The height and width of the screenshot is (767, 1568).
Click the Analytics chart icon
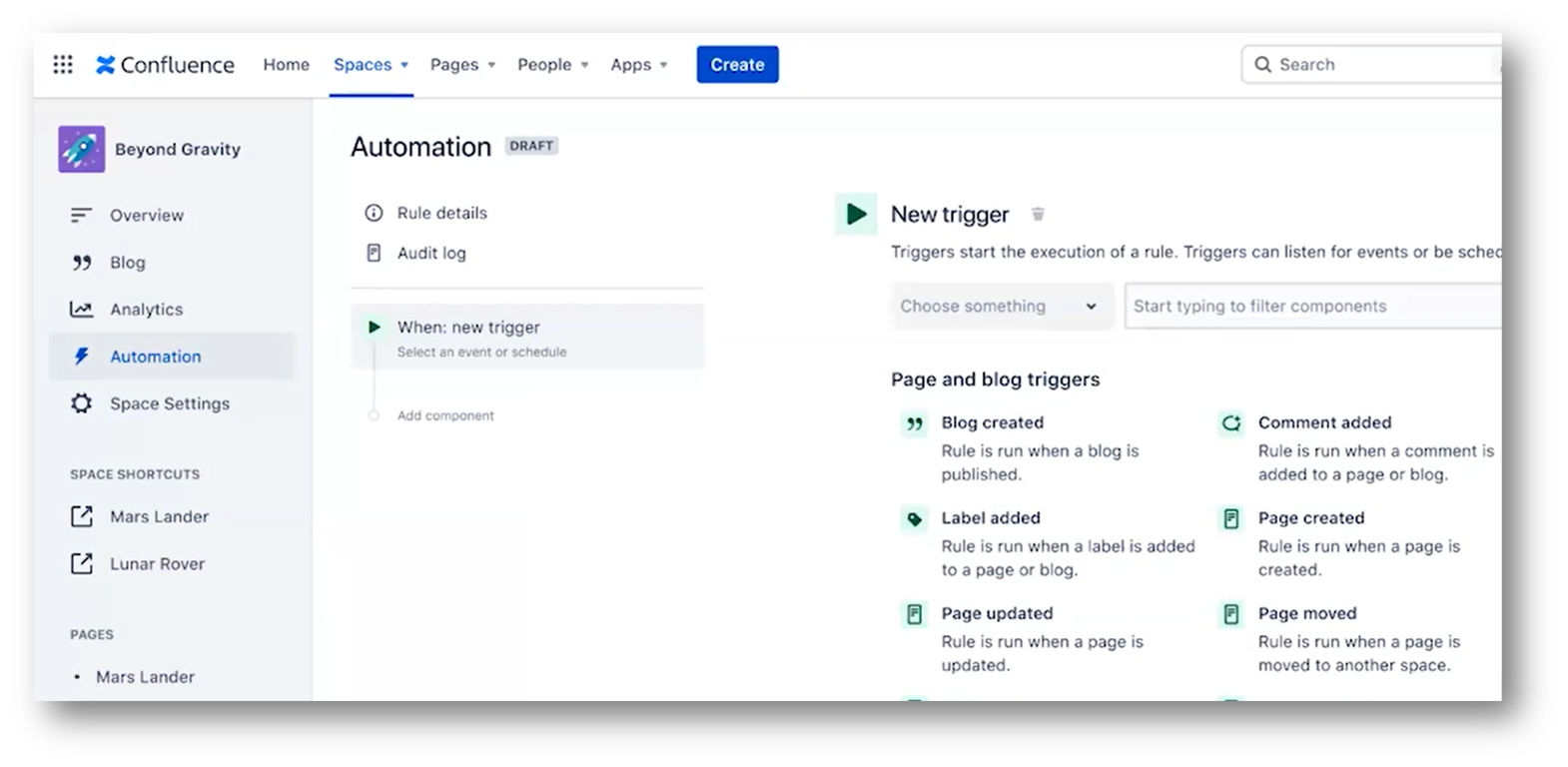[x=81, y=310]
